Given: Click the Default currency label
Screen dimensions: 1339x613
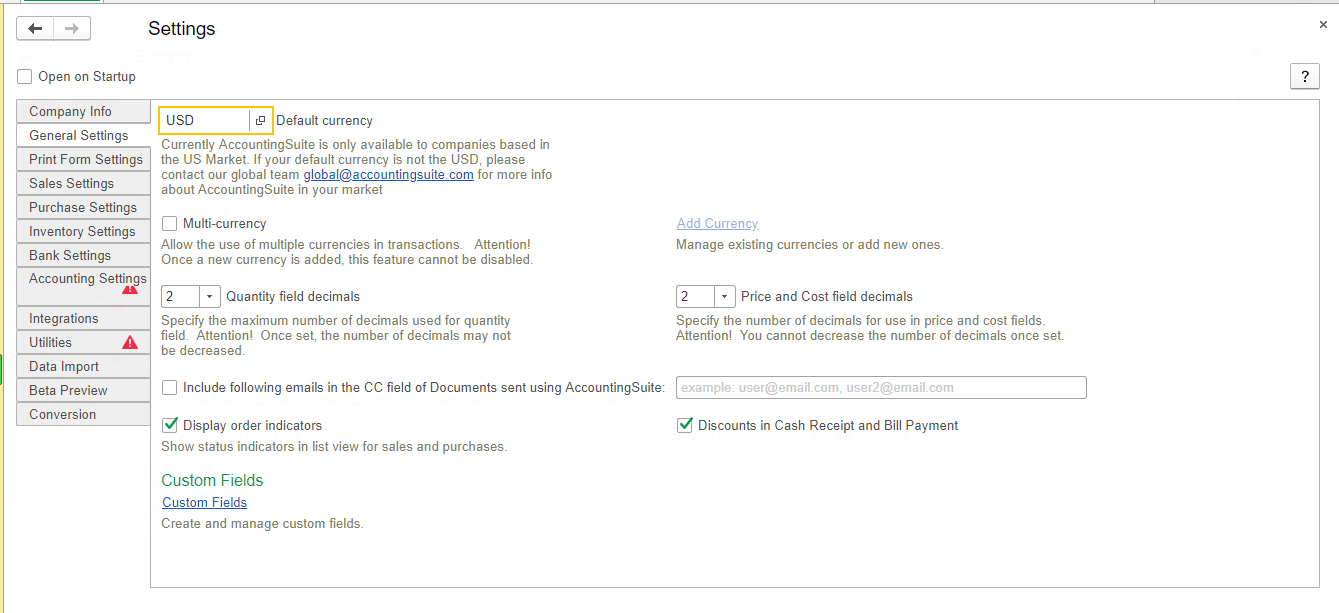Looking at the screenshot, I should pos(324,121).
